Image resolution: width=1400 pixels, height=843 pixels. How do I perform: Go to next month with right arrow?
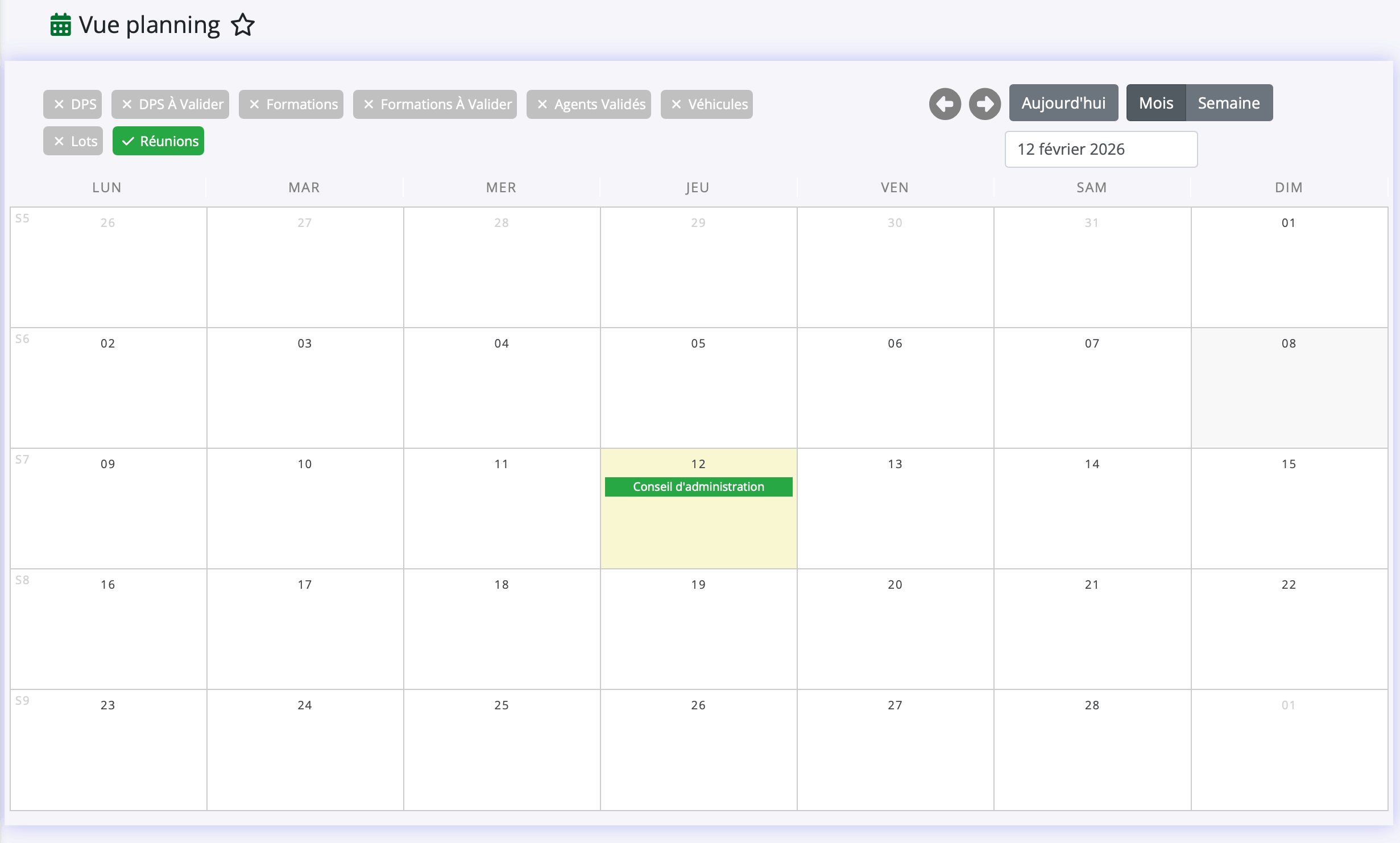coord(984,104)
